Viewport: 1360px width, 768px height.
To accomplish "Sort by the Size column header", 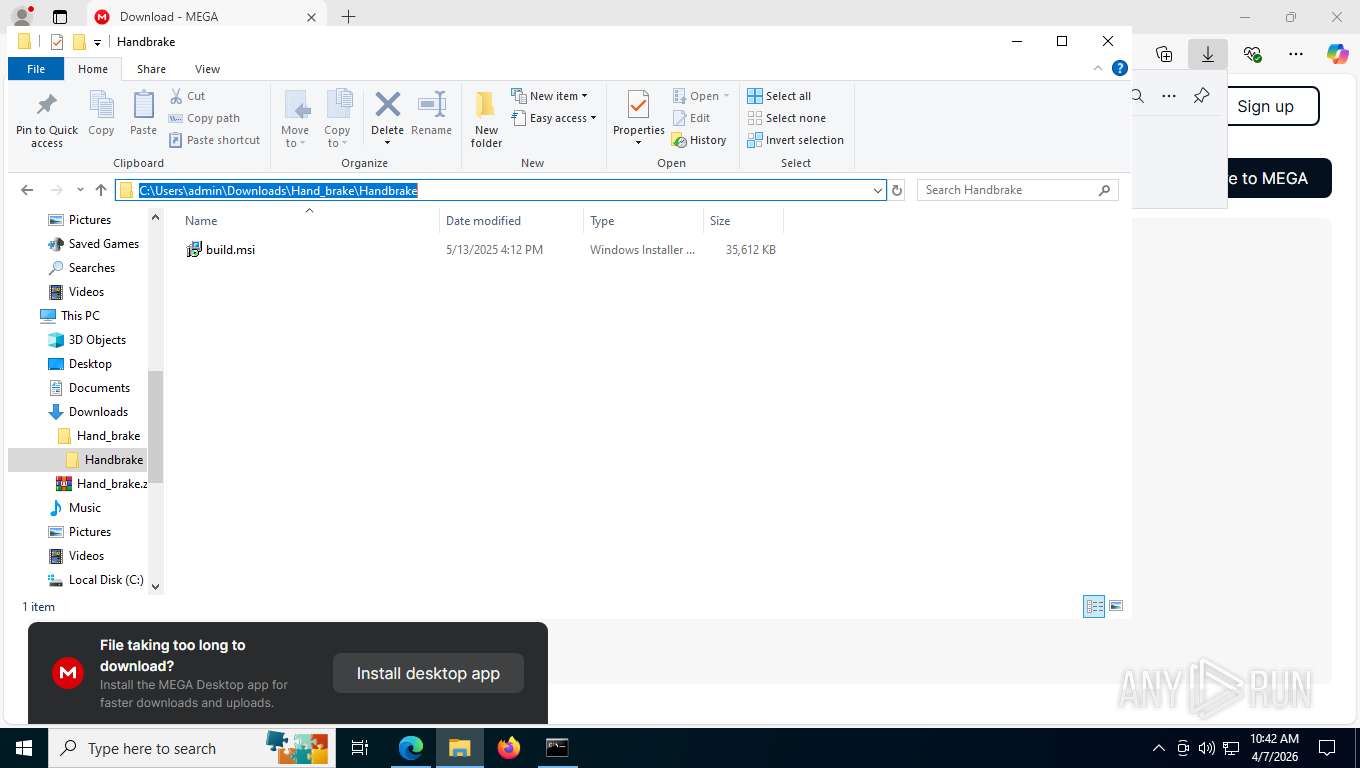I will [x=743, y=221].
